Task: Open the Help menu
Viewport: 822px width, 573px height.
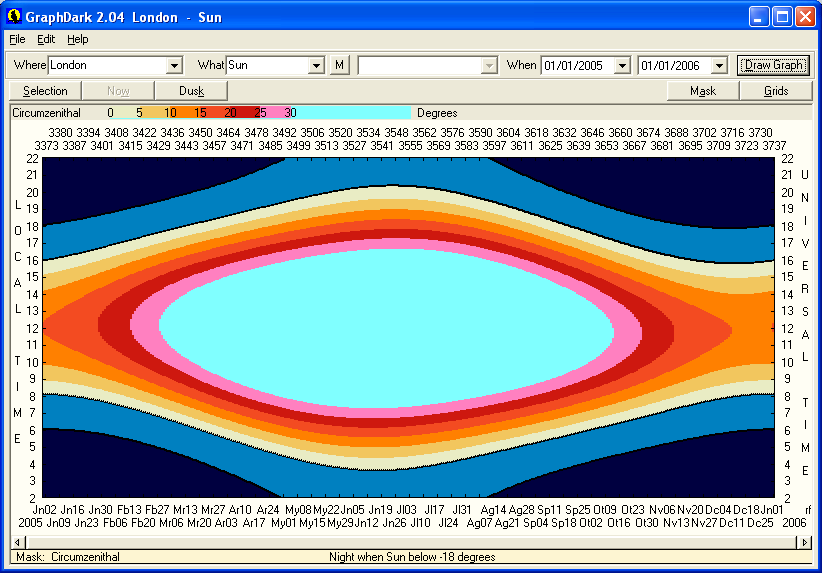Action: 78,39
